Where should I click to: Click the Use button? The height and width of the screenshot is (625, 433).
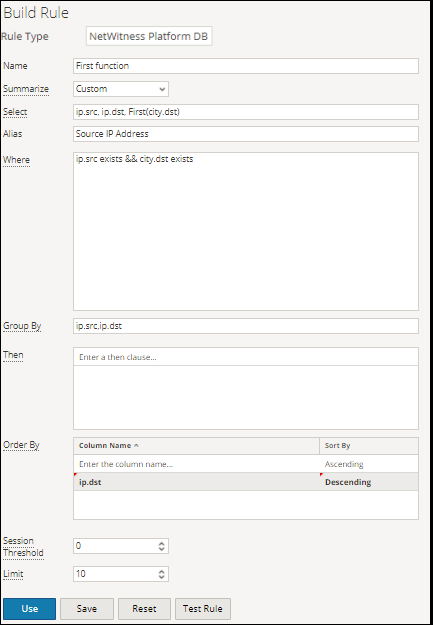pyautogui.click(x=30, y=609)
